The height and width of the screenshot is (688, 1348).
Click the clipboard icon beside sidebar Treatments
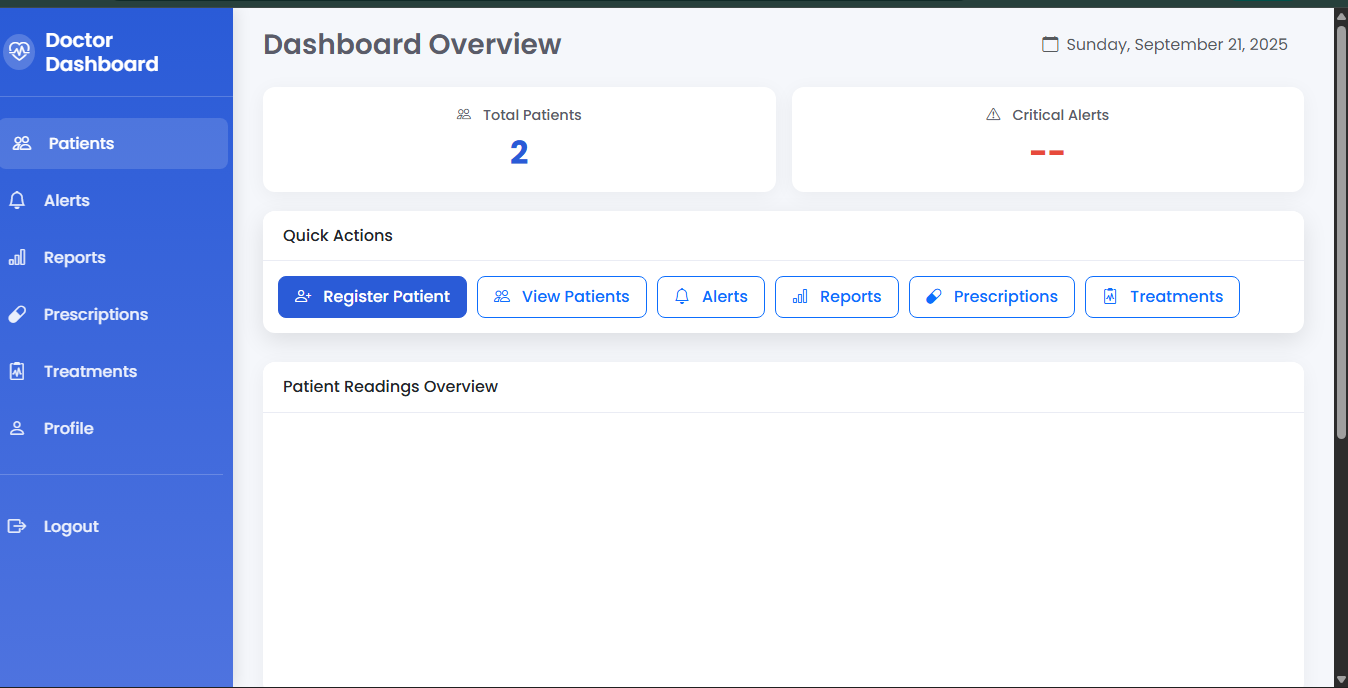pyautogui.click(x=17, y=372)
